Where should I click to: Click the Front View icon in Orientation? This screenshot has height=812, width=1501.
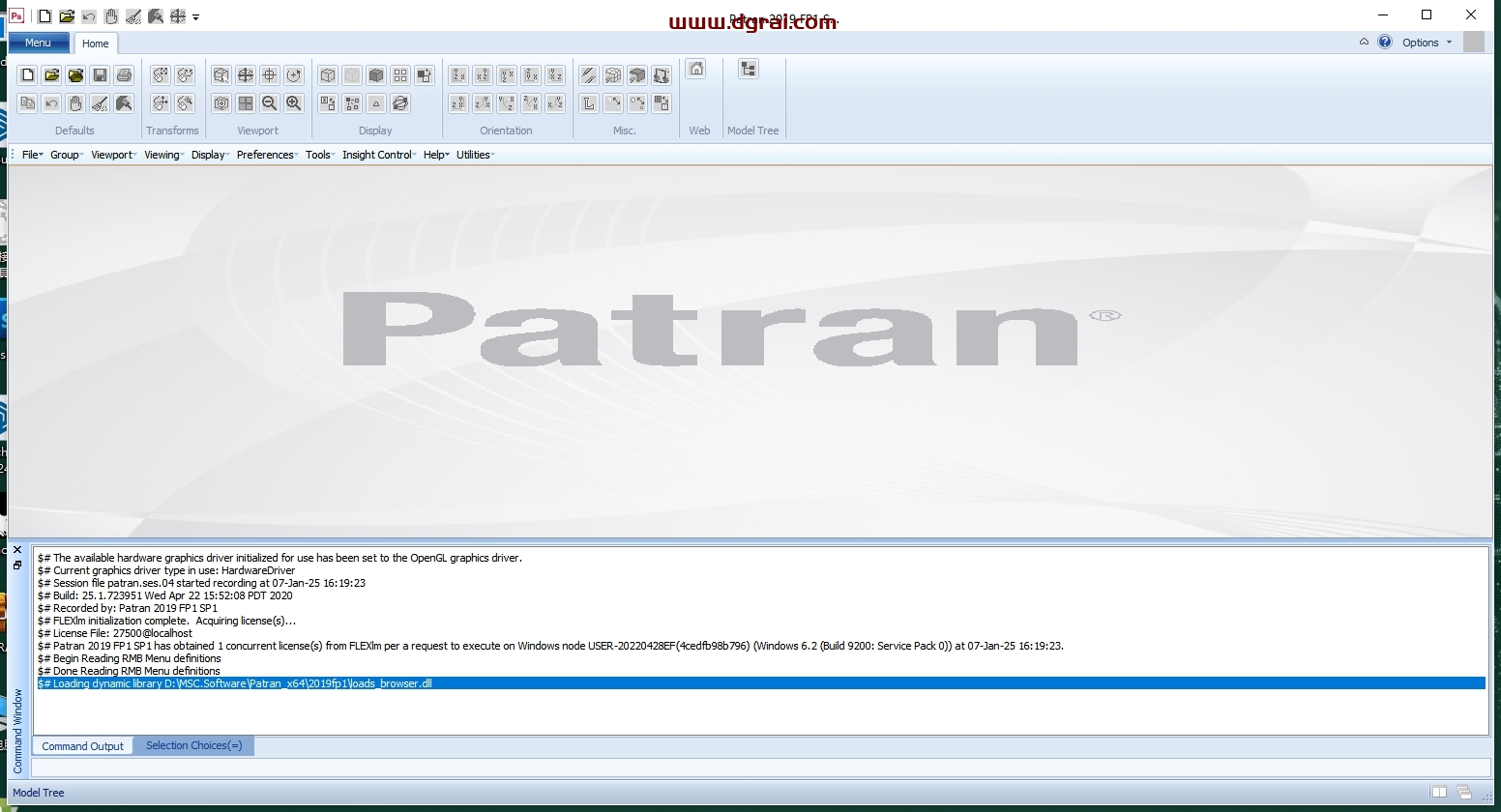tap(458, 75)
